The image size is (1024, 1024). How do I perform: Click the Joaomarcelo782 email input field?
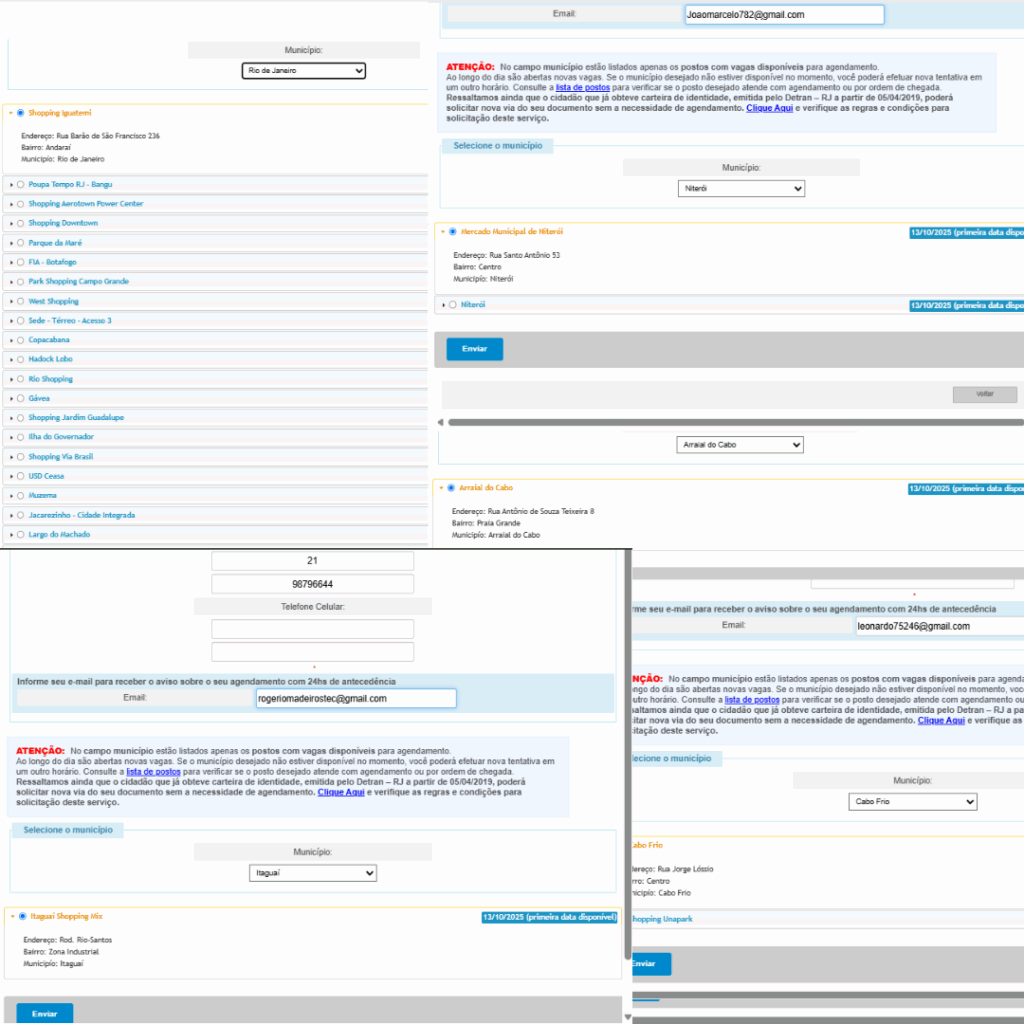tap(784, 15)
